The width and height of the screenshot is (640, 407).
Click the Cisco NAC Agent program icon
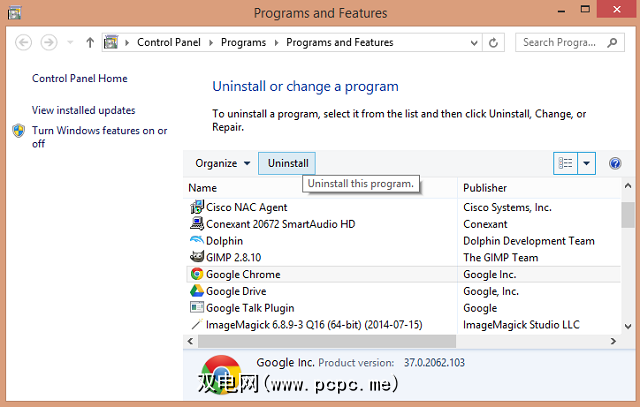tap(197, 207)
